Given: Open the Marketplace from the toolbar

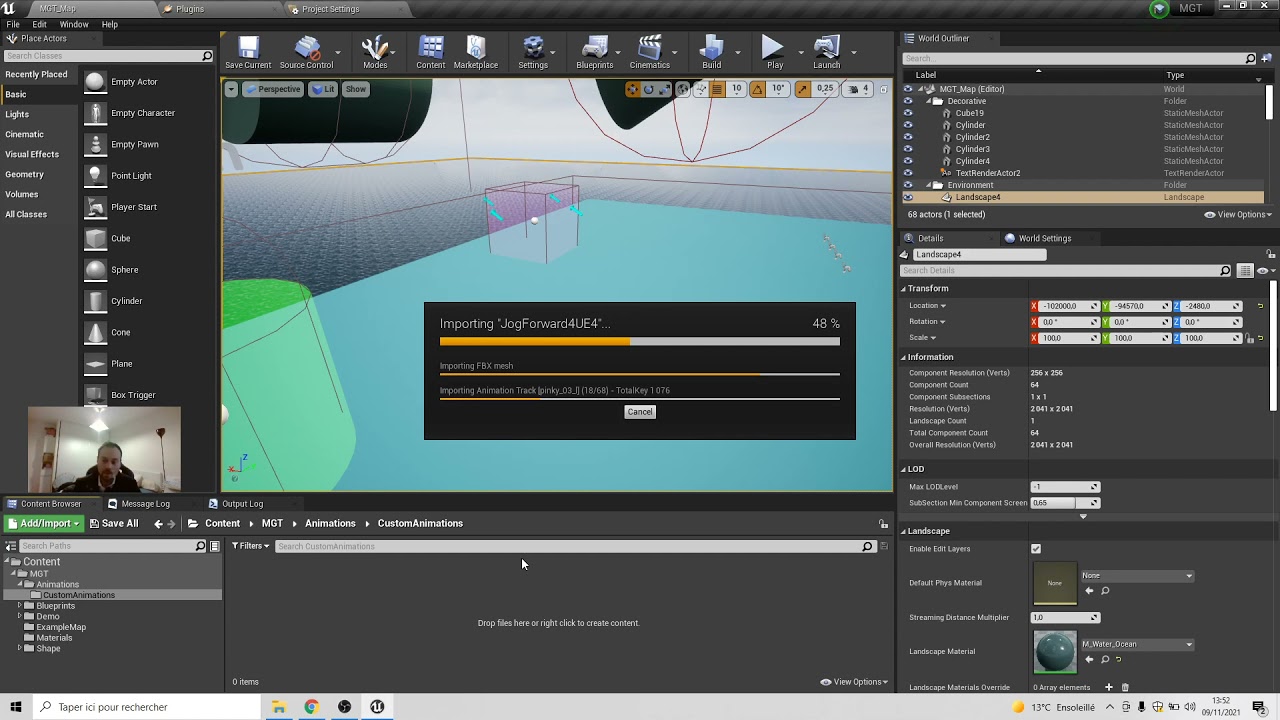Looking at the screenshot, I should pos(476,50).
